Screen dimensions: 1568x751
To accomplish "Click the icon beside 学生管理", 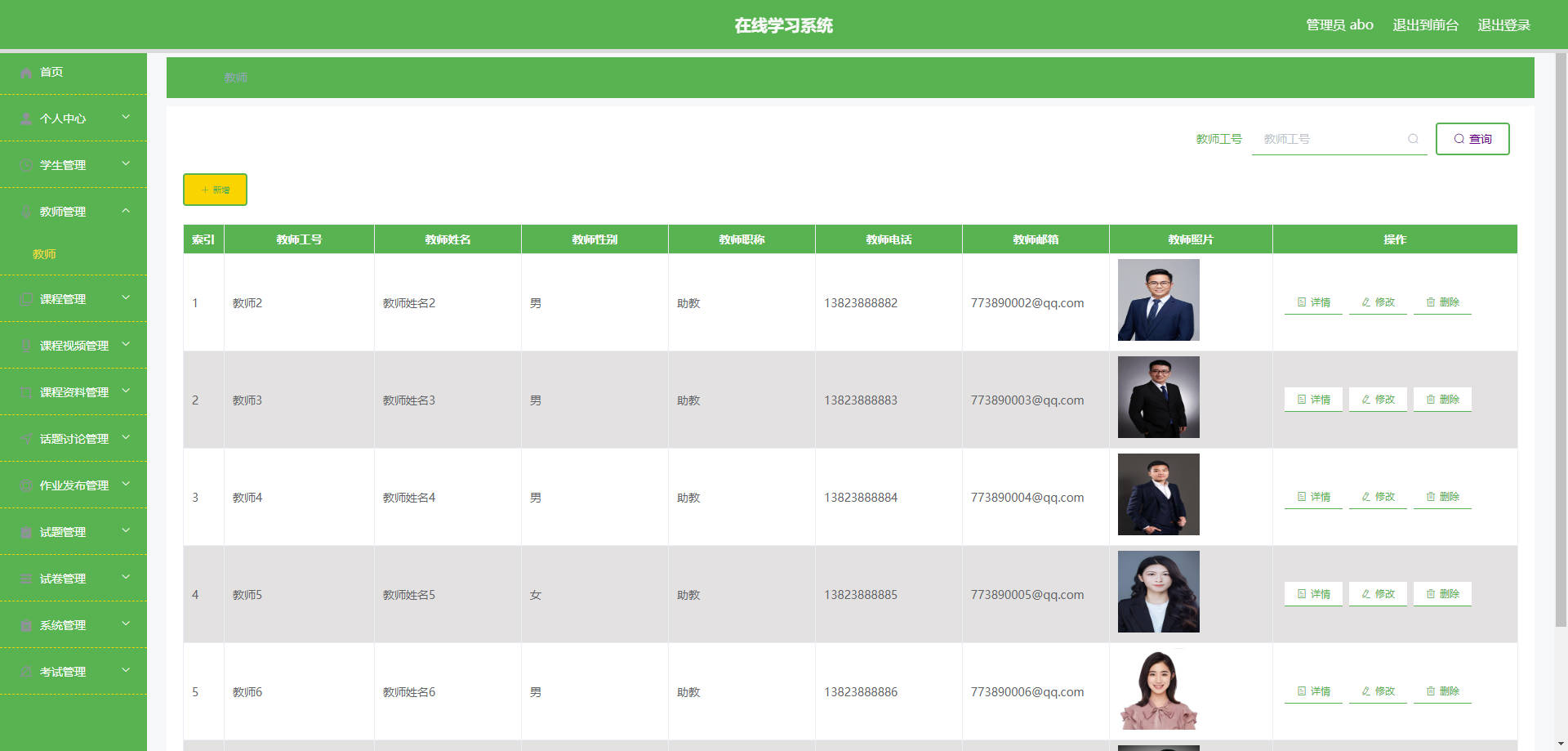I will (26, 166).
